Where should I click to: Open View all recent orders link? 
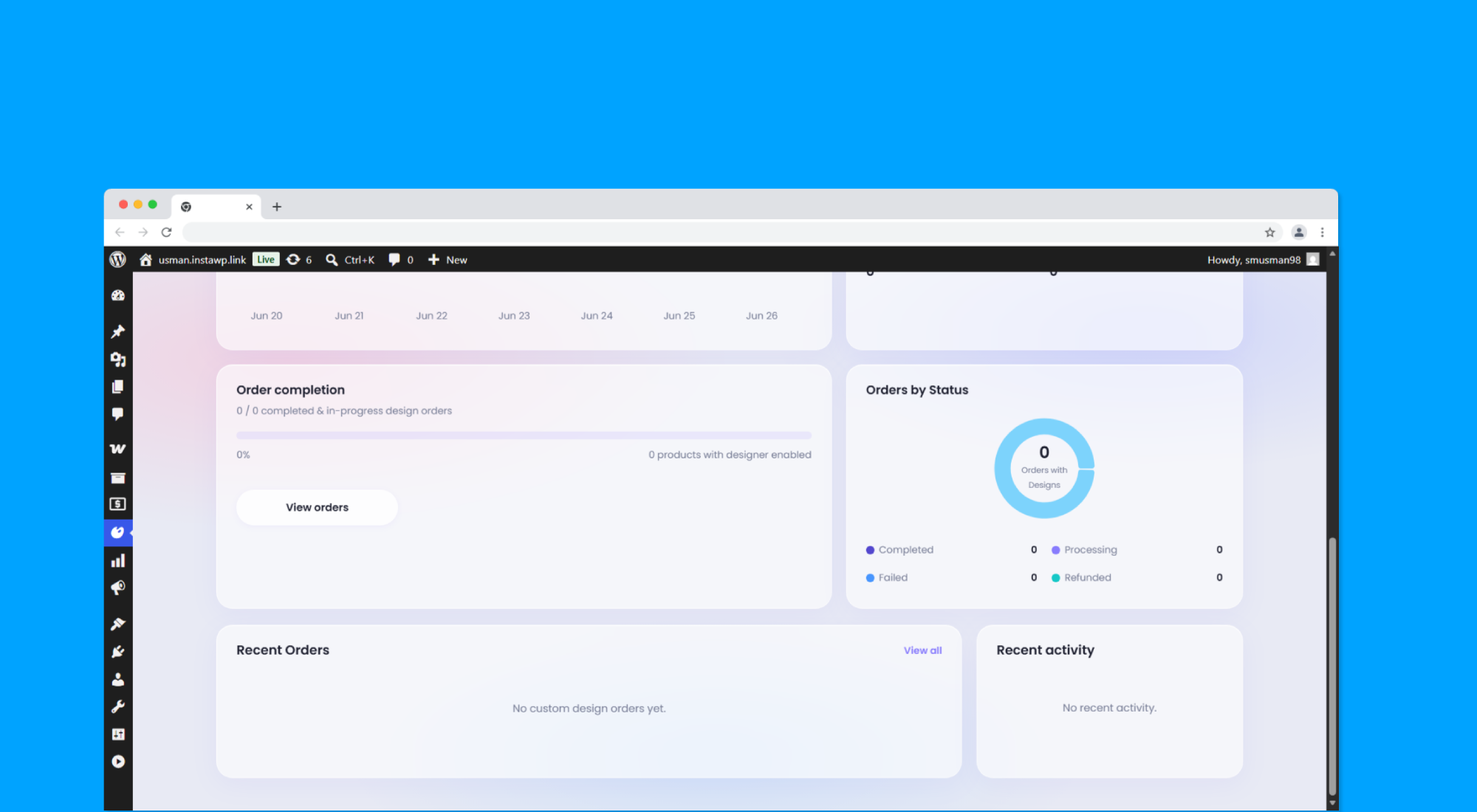click(x=922, y=650)
